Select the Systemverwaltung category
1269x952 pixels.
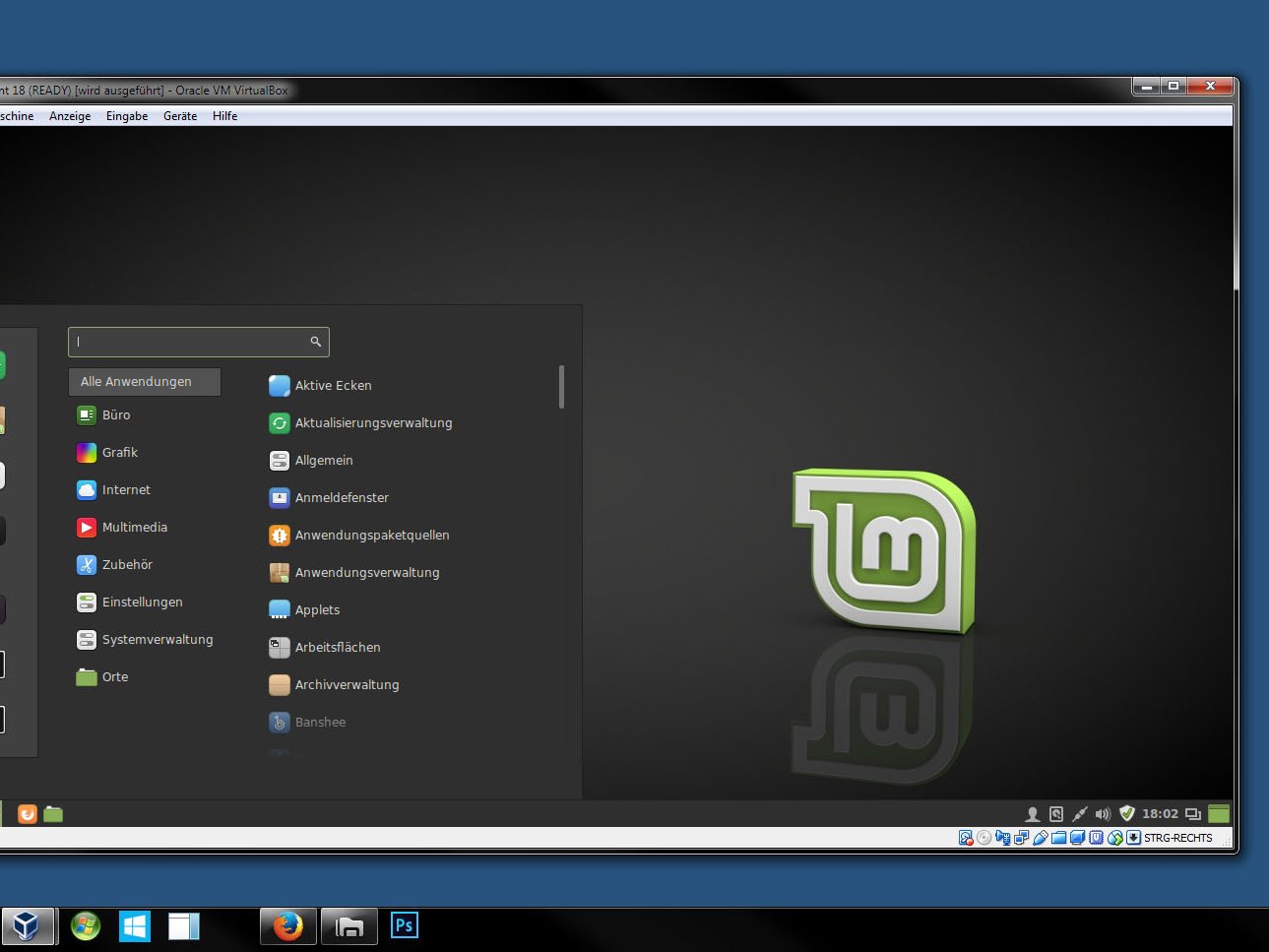click(x=145, y=639)
